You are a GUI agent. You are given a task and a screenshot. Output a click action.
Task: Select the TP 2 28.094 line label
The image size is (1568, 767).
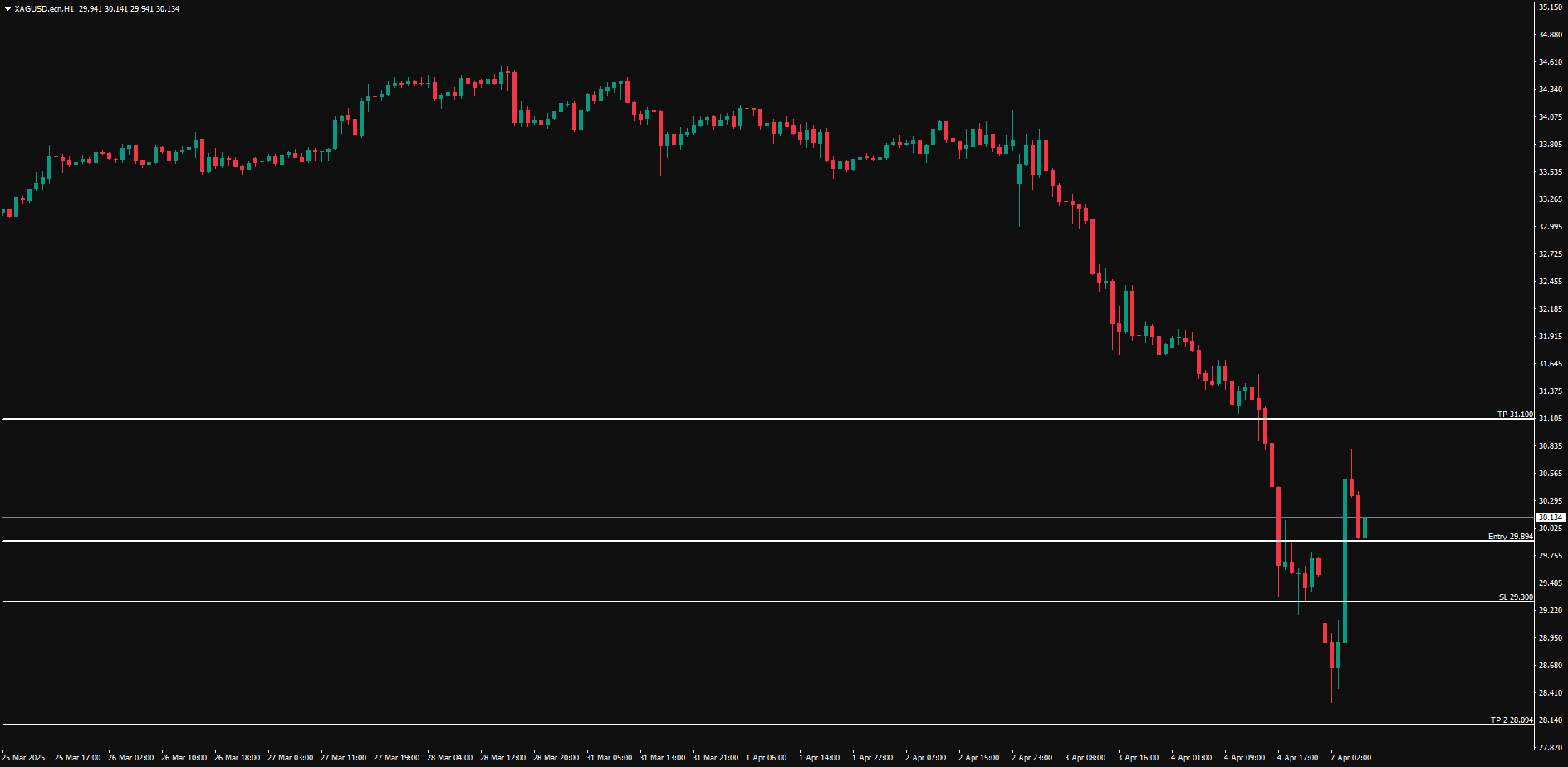pos(1512,720)
